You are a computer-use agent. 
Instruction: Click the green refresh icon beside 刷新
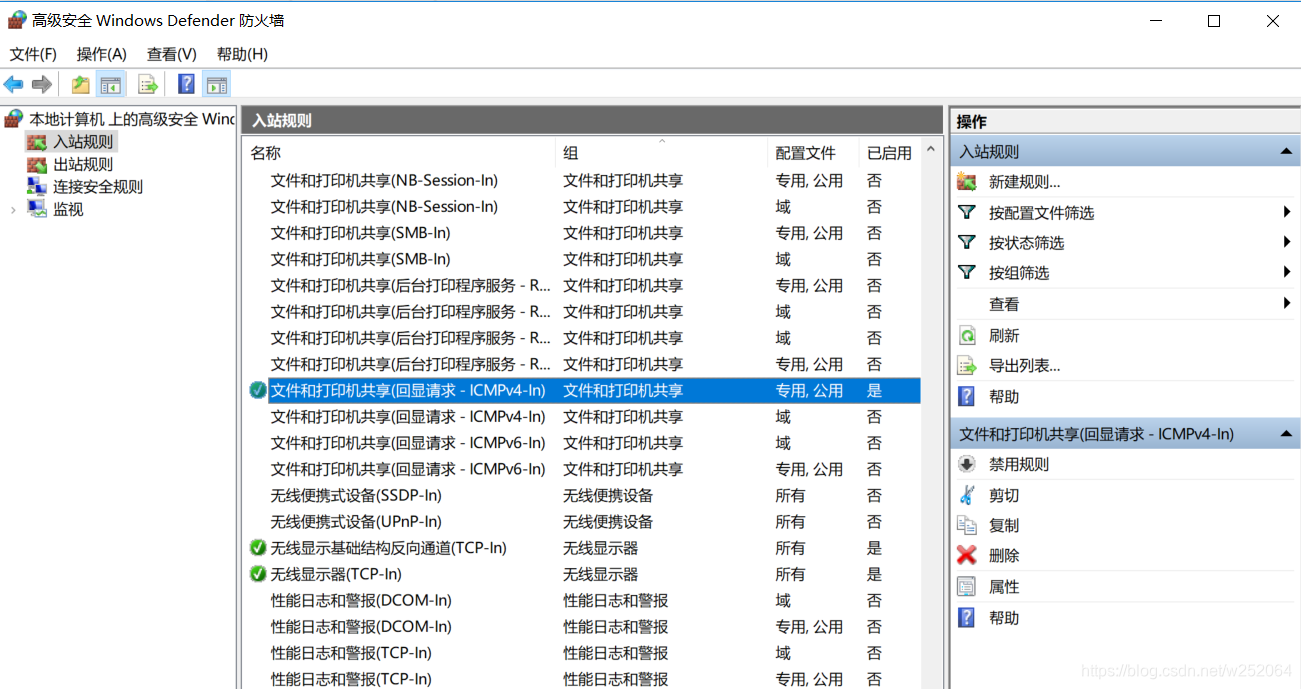pos(967,335)
